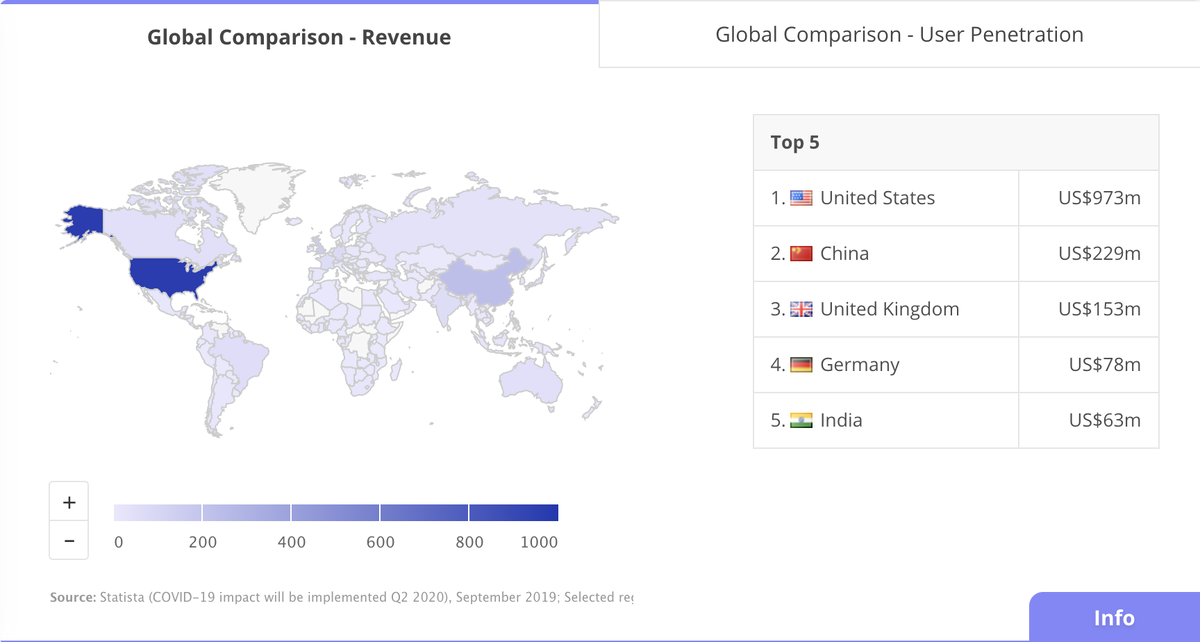Click the 200-400 legend color segment
The image size is (1200, 642).
coord(247,513)
